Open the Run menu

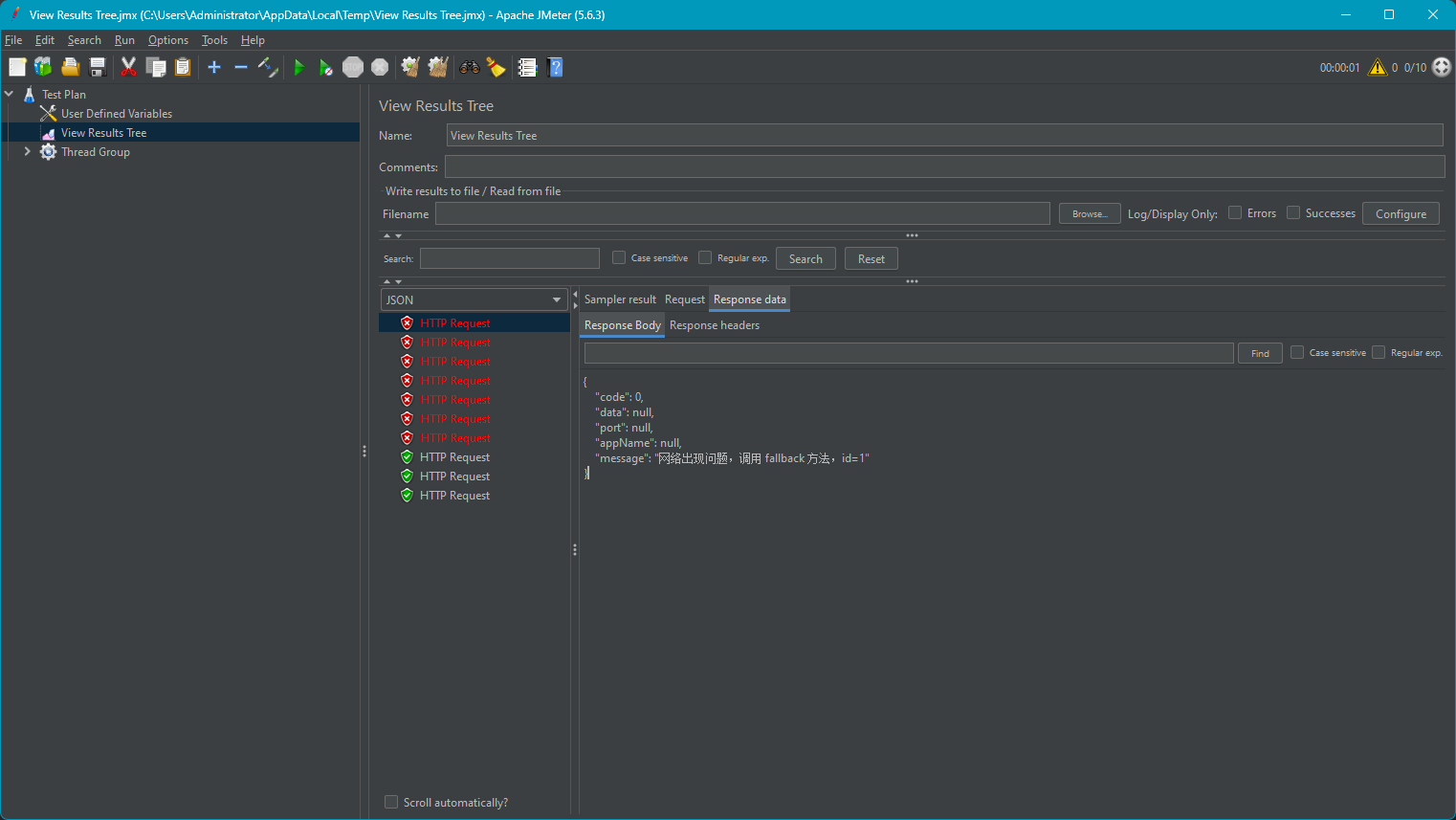[124, 40]
